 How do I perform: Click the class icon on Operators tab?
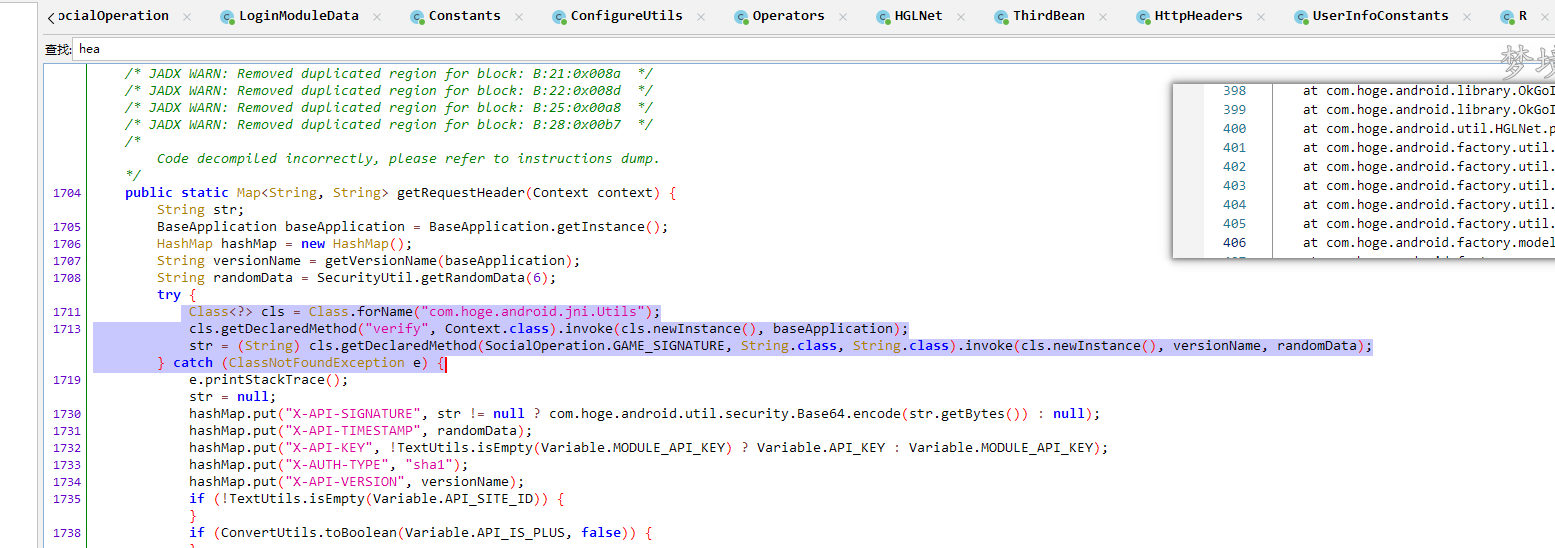pyautogui.click(x=741, y=17)
